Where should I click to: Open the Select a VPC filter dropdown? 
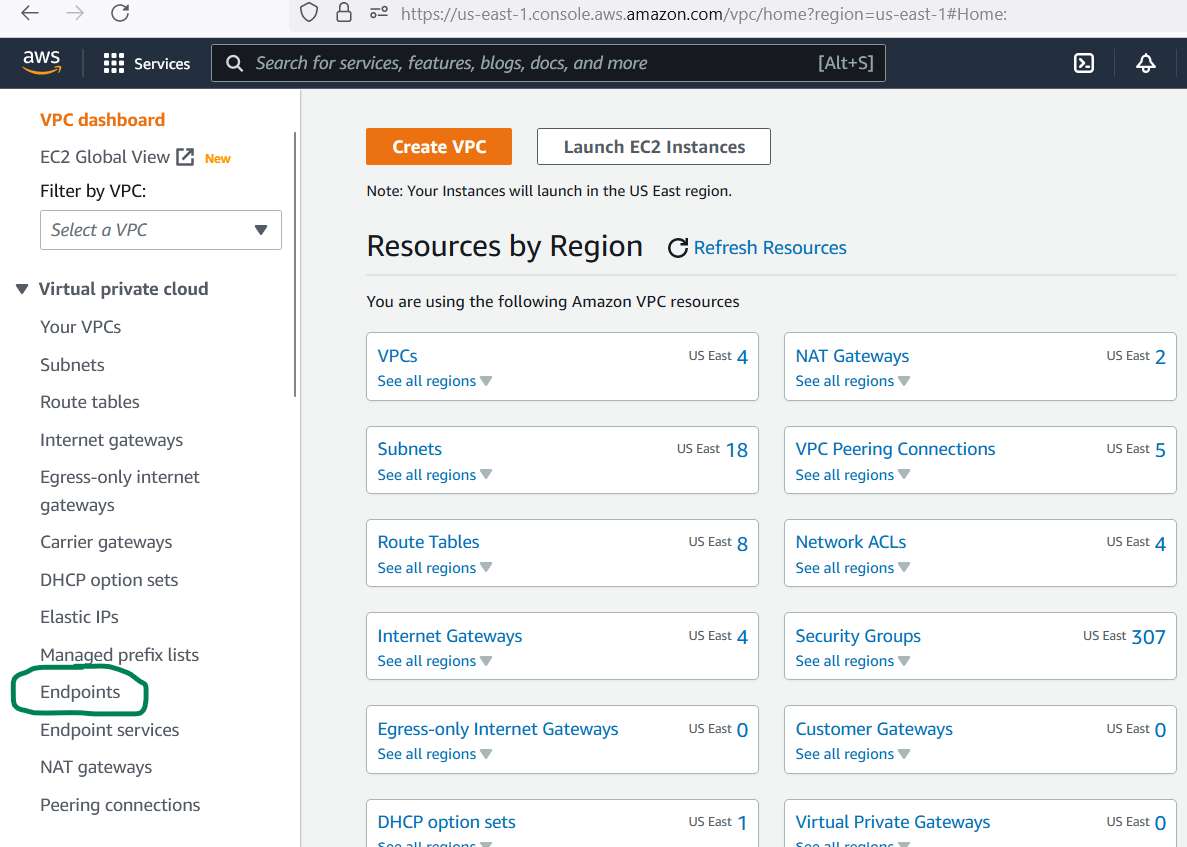160,230
